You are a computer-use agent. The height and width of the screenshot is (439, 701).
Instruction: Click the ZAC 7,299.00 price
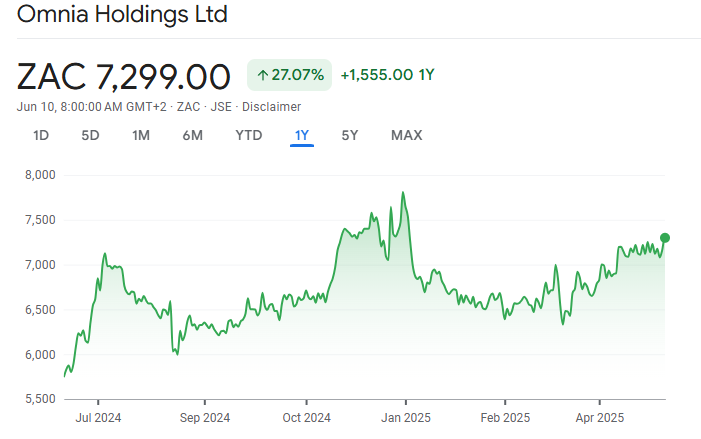click(x=123, y=77)
